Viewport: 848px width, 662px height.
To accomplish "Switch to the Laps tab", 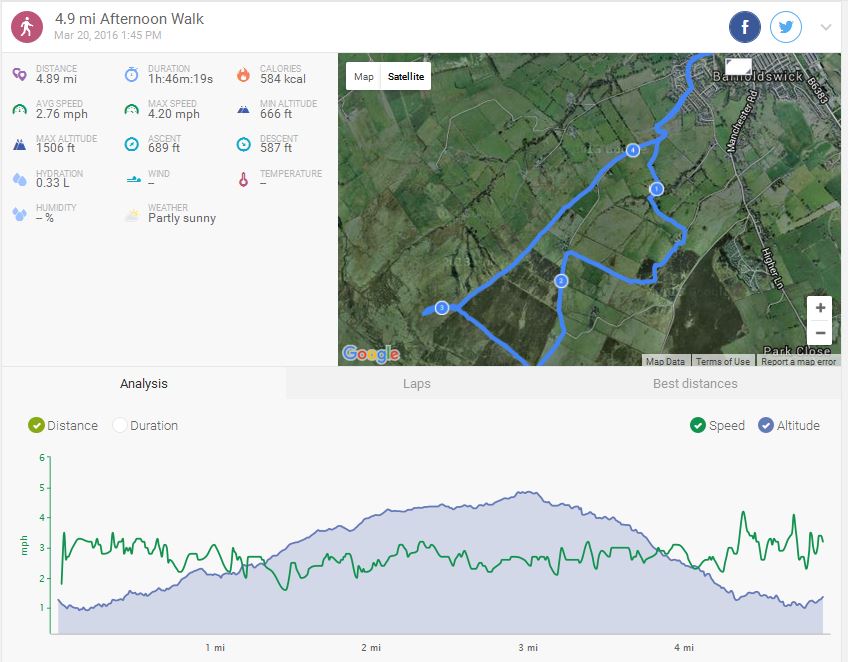I will (x=416, y=383).
